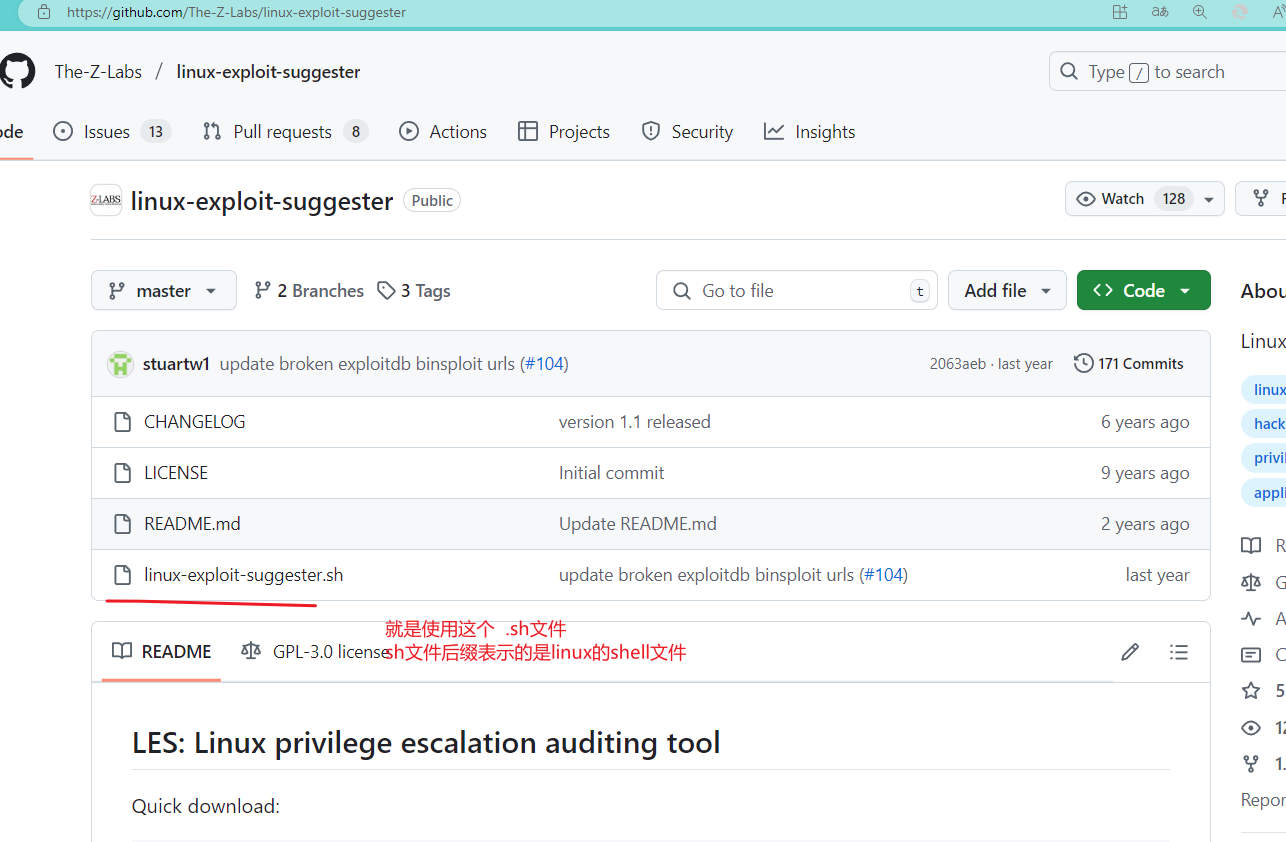
Task: Click the pencil edit README icon
Action: (1130, 652)
